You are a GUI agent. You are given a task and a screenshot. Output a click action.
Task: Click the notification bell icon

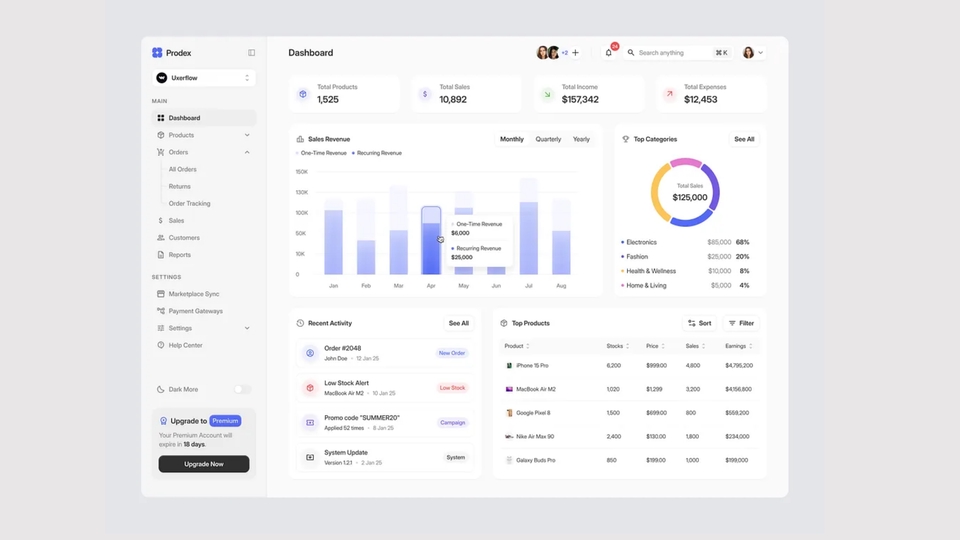608,53
